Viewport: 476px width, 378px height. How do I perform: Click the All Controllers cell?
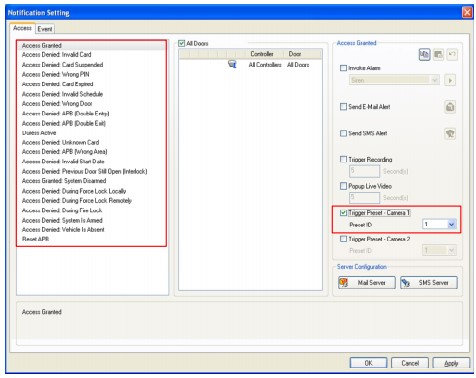click(x=265, y=65)
